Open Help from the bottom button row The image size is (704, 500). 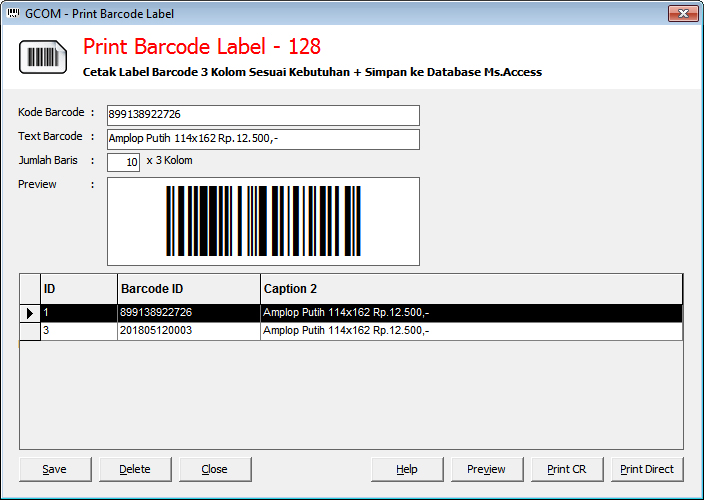coord(407,469)
